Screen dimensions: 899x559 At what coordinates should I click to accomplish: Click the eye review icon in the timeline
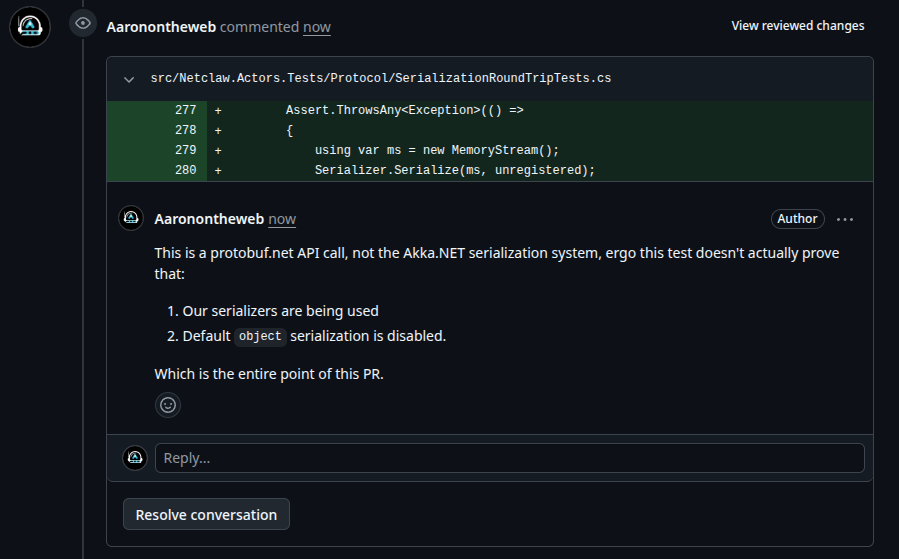pyautogui.click(x=83, y=24)
